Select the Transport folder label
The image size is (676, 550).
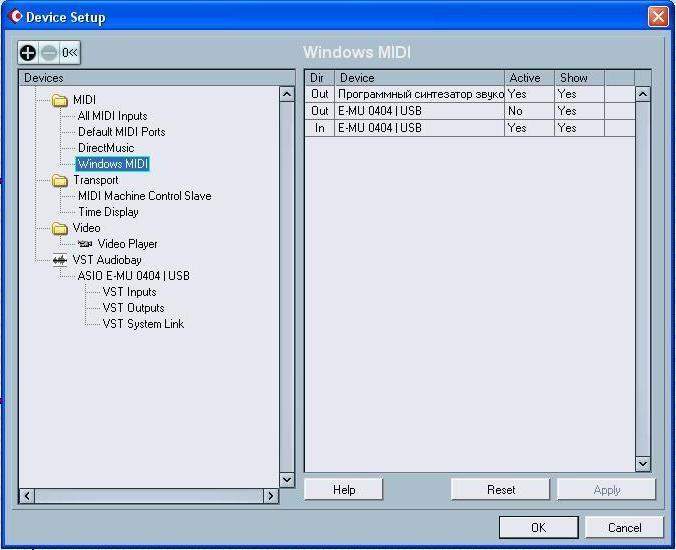pyautogui.click(x=96, y=180)
